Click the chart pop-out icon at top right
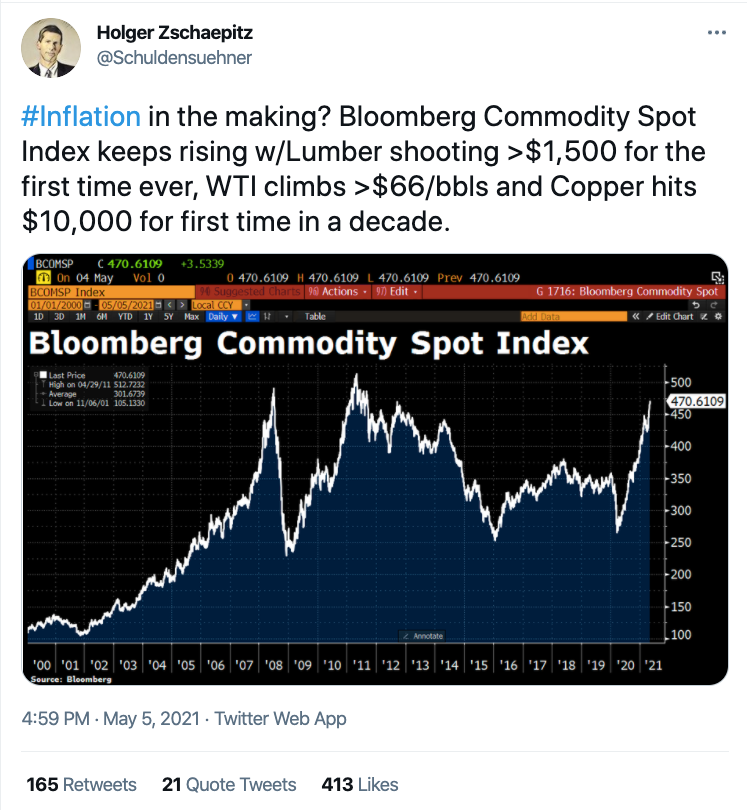Viewport: 747px width, 810px height. click(718, 277)
